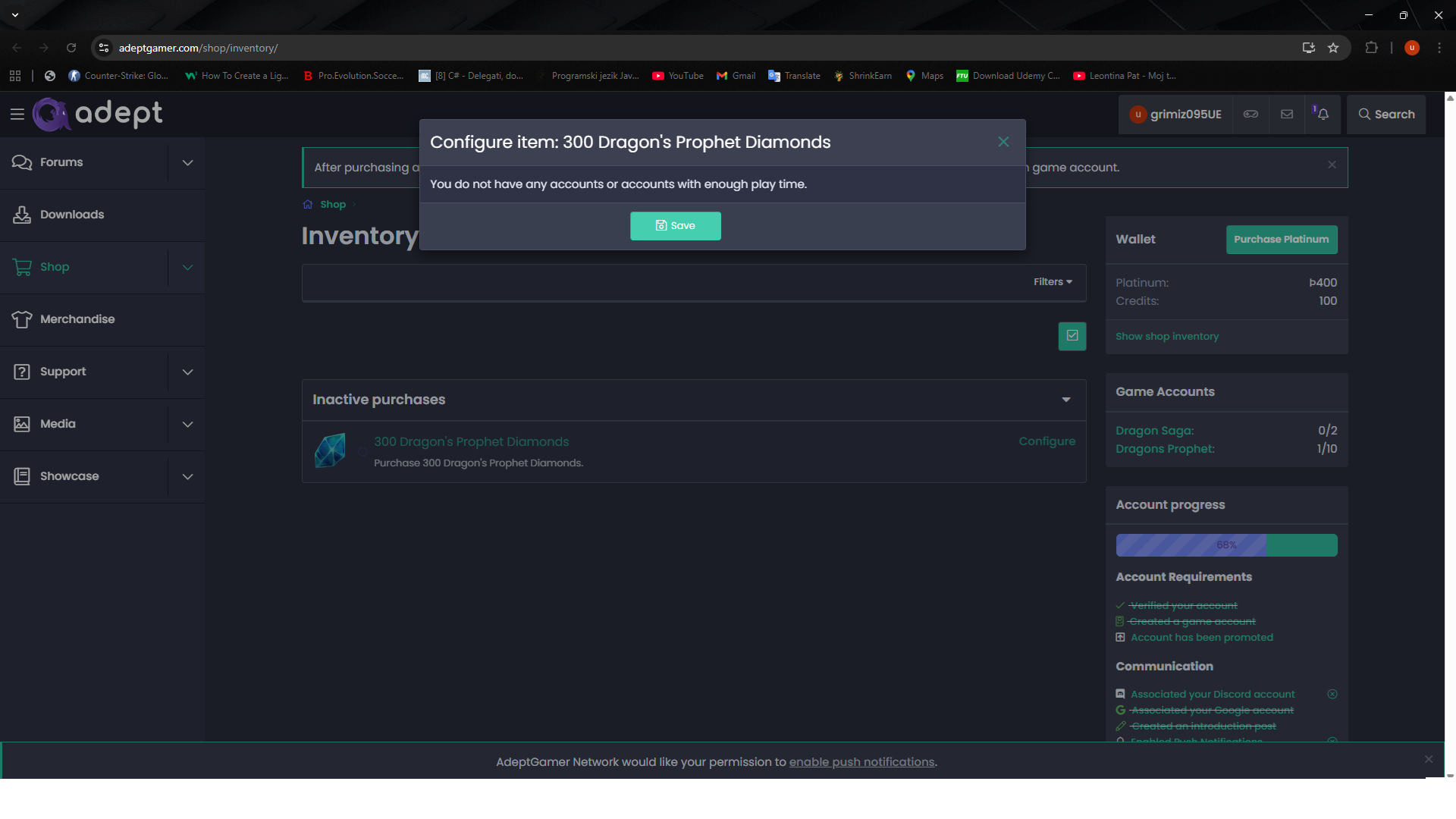Expand the Support submenu chevron

pyautogui.click(x=187, y=372)
